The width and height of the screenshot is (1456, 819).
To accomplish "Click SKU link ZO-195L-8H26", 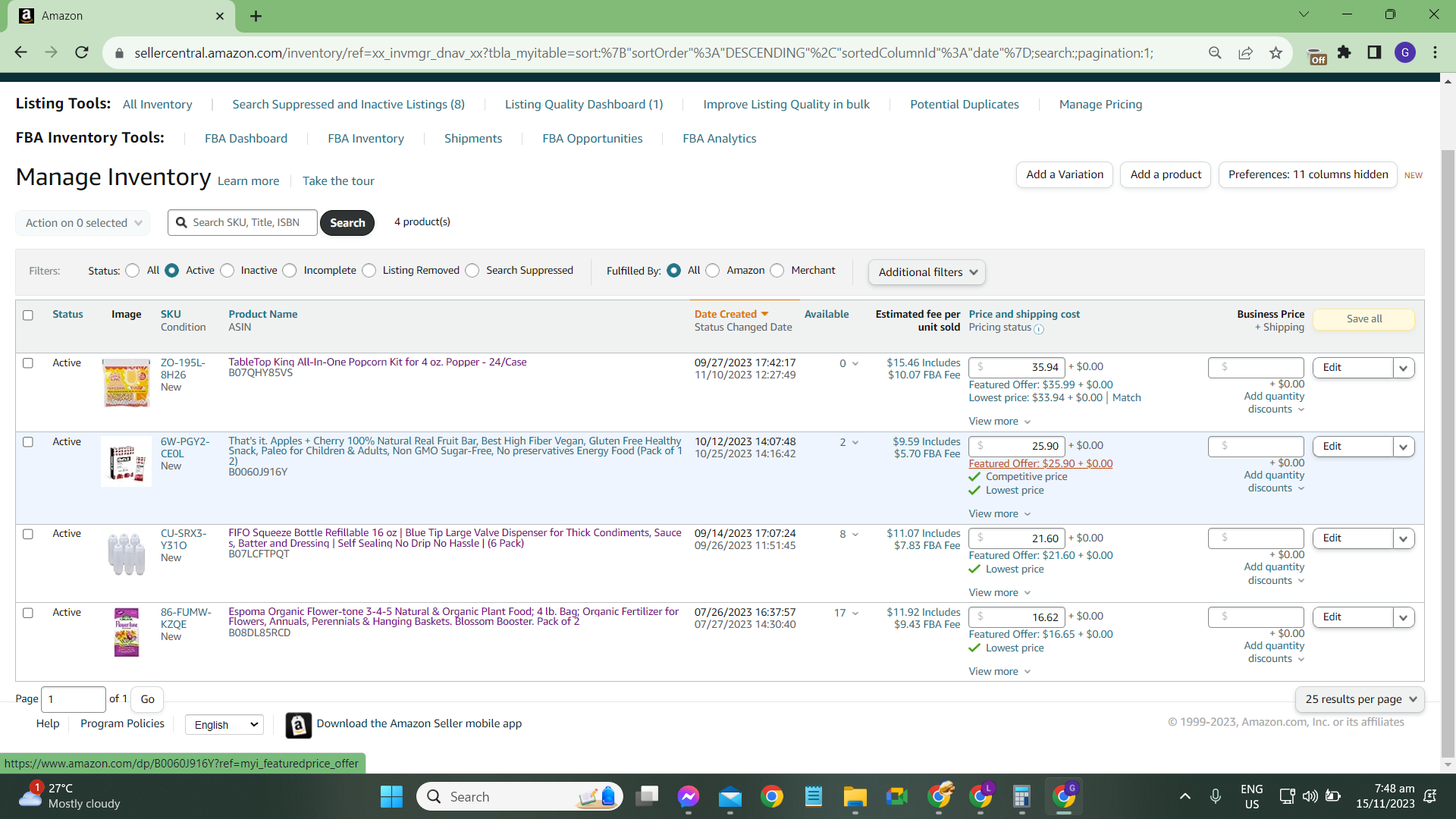I will point(183,369).
